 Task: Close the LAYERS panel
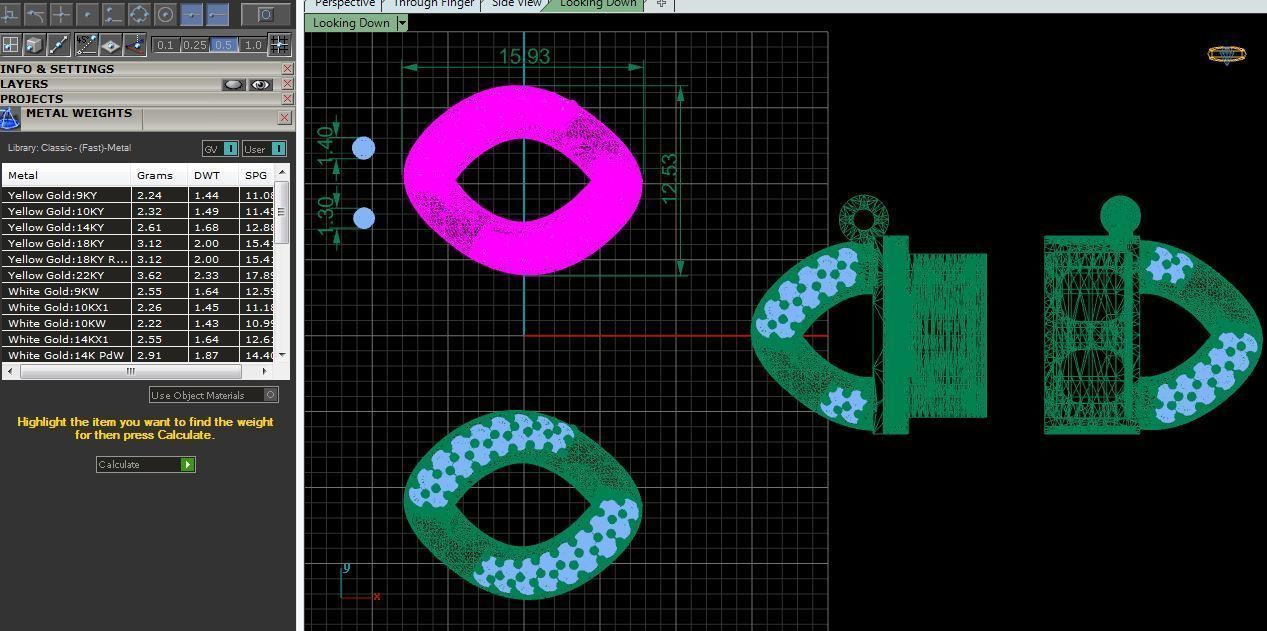(x=288, y=84)
